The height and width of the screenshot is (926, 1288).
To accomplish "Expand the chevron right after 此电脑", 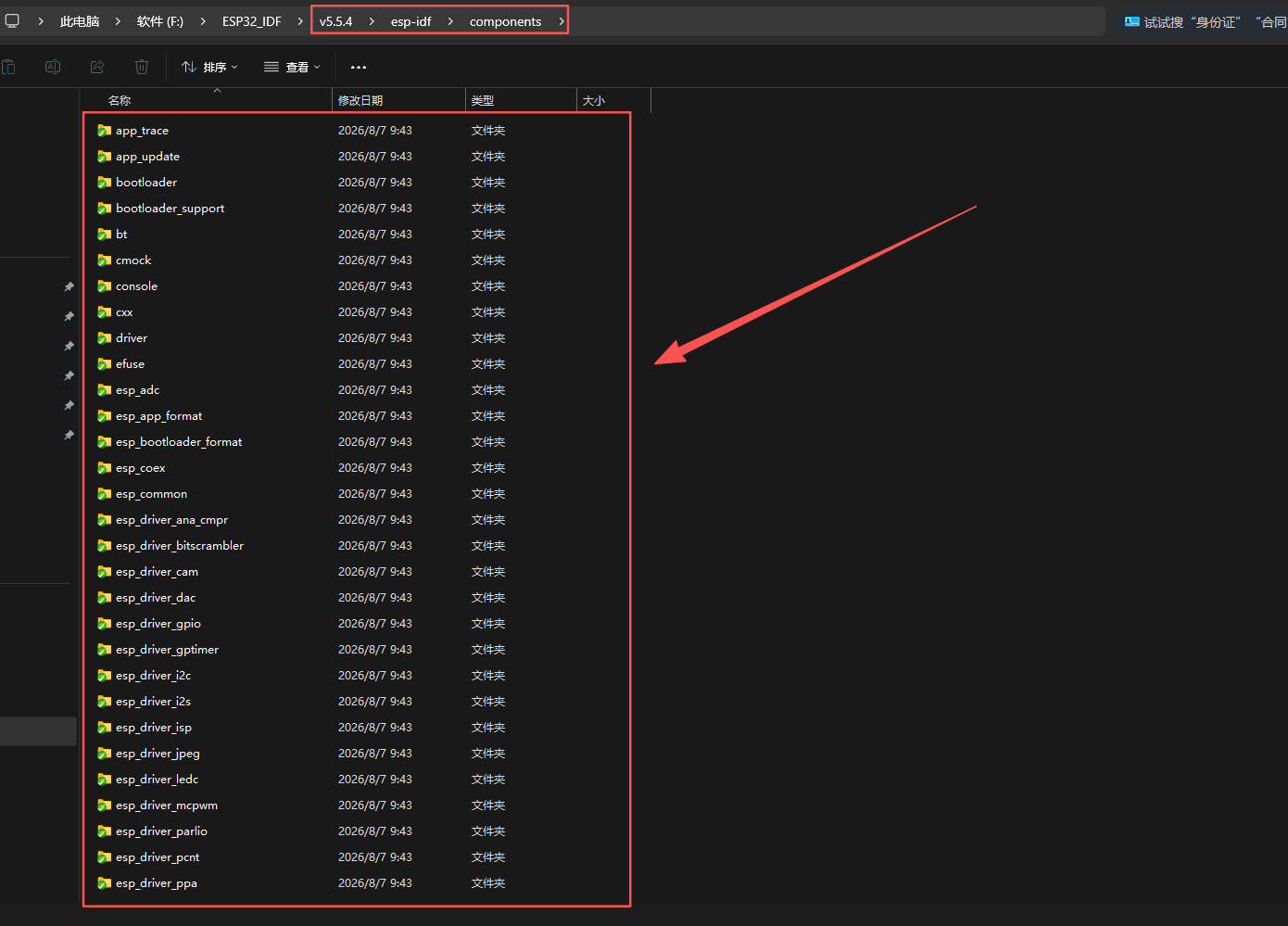I will click(x=118, y=21).
